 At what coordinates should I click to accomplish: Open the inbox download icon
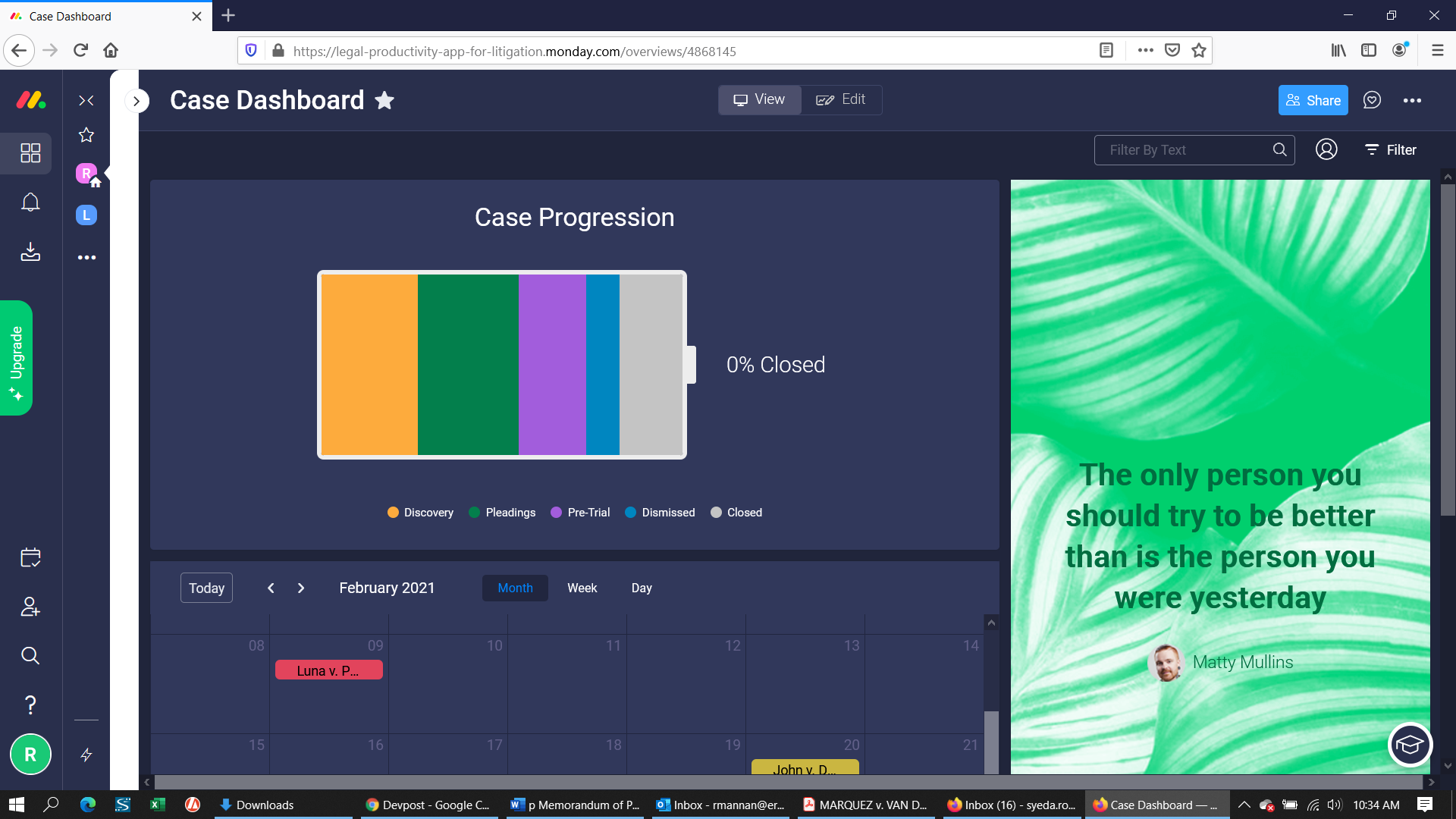tap(30, 252)
